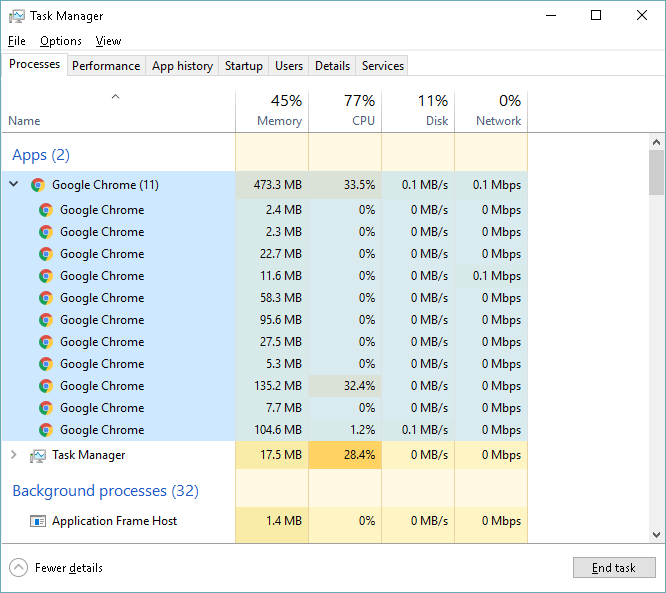Click the 17.5 MB memory cell
This screenshot has width=666, height=593.
[x=272, y=455]
